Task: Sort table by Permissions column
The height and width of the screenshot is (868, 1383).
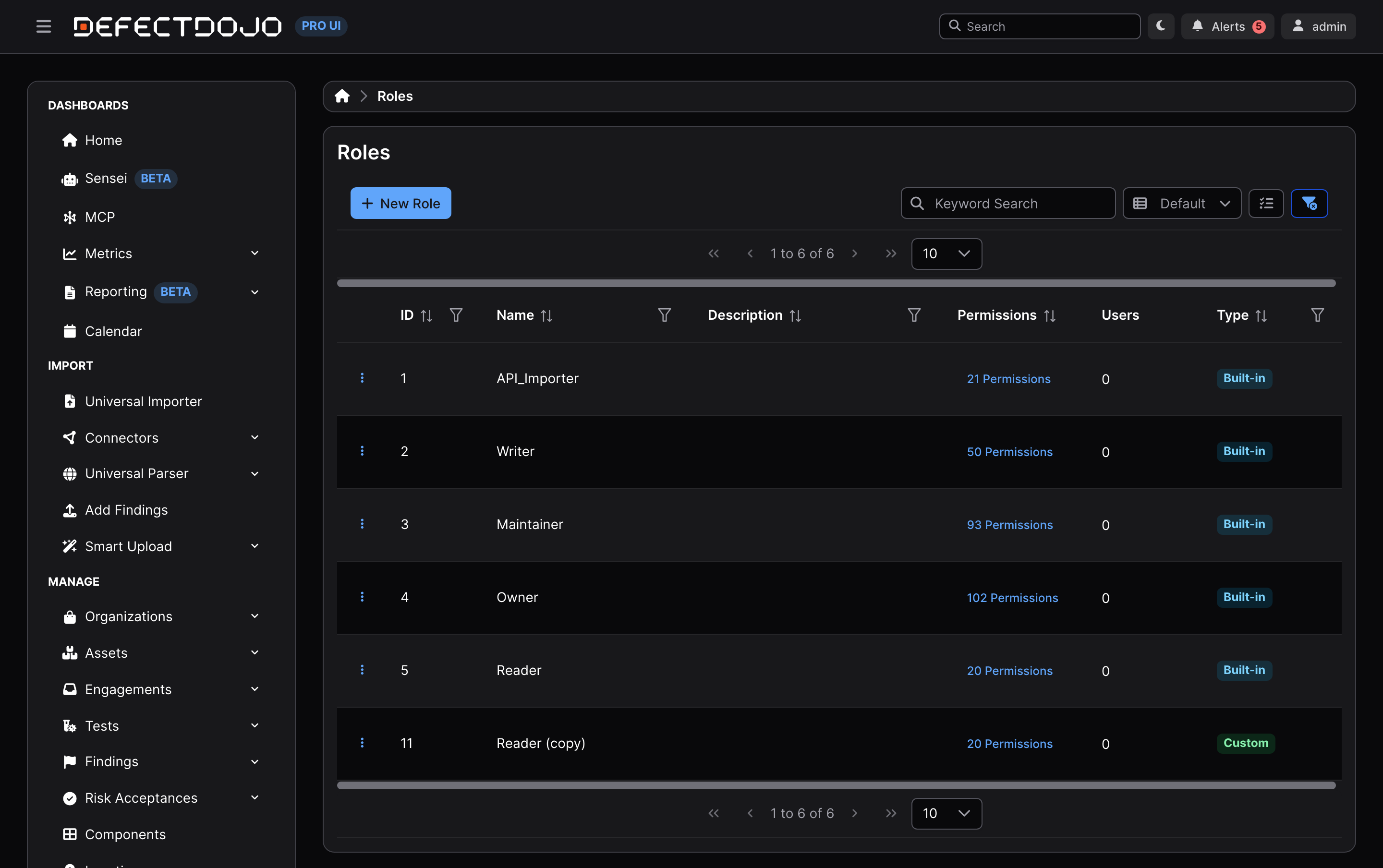Action: (1049, 316)
